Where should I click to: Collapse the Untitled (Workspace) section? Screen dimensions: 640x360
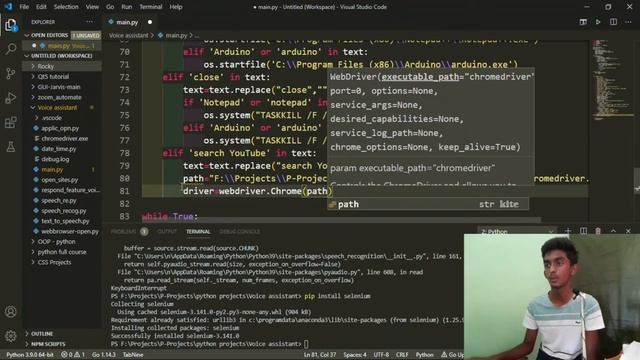tap(61, 56)
